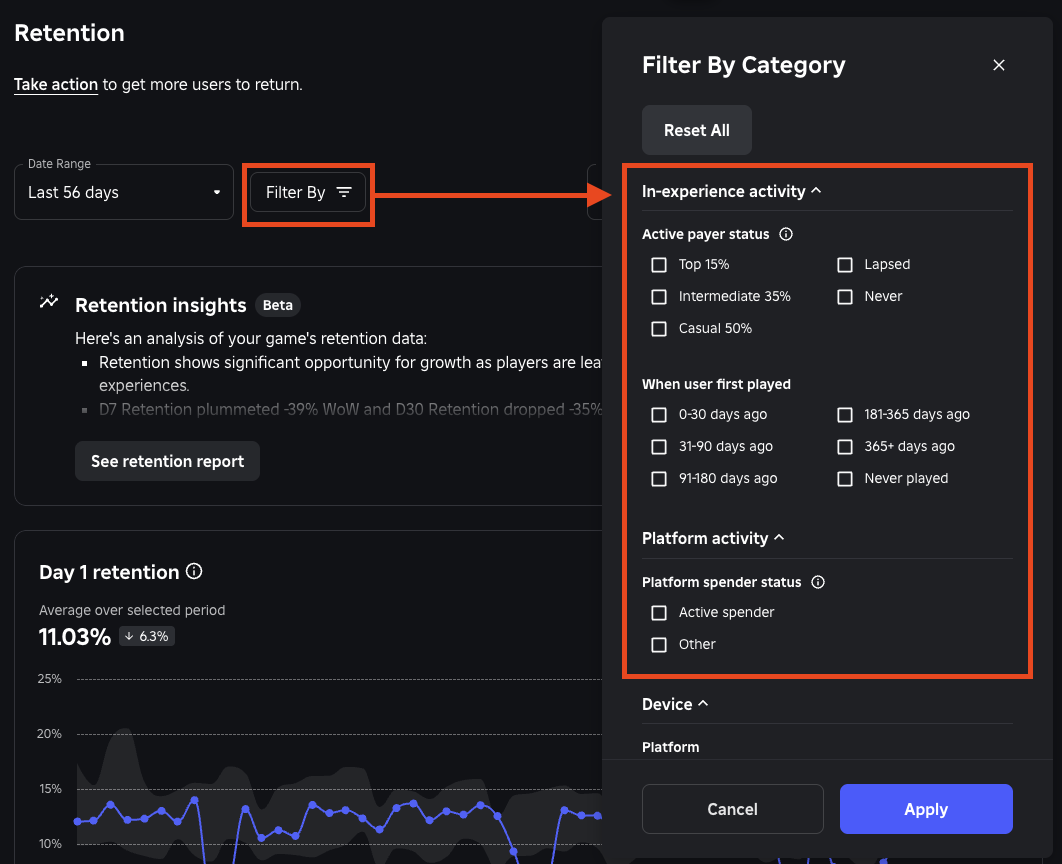
Task: Tick the 0-30 days ago checkbox
Action: (659, 415)
